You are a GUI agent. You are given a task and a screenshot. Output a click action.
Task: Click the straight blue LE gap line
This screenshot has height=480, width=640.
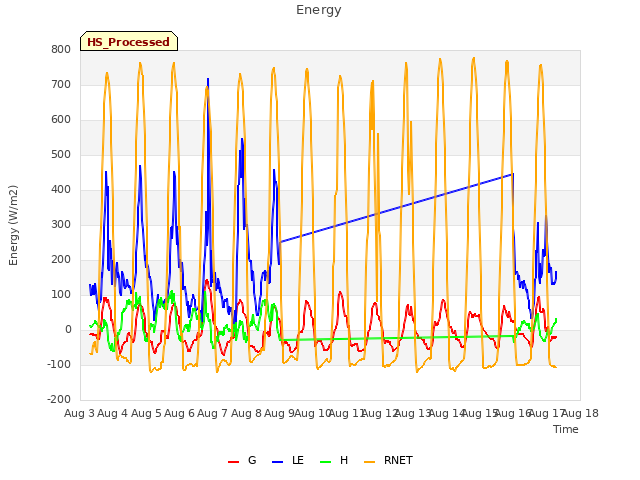(x=396, y=208)
